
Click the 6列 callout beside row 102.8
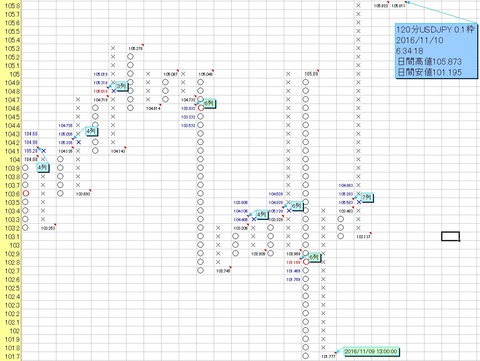point(314,257)
